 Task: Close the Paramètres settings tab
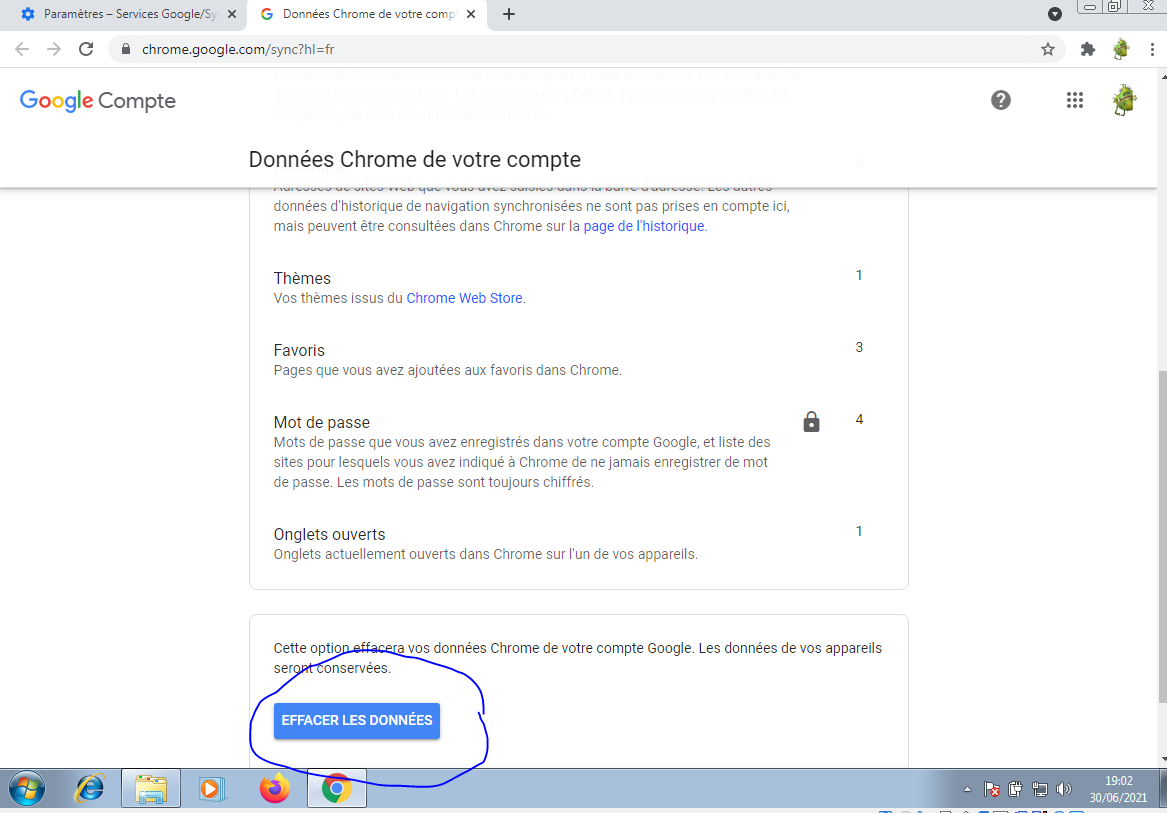(231, 14)
